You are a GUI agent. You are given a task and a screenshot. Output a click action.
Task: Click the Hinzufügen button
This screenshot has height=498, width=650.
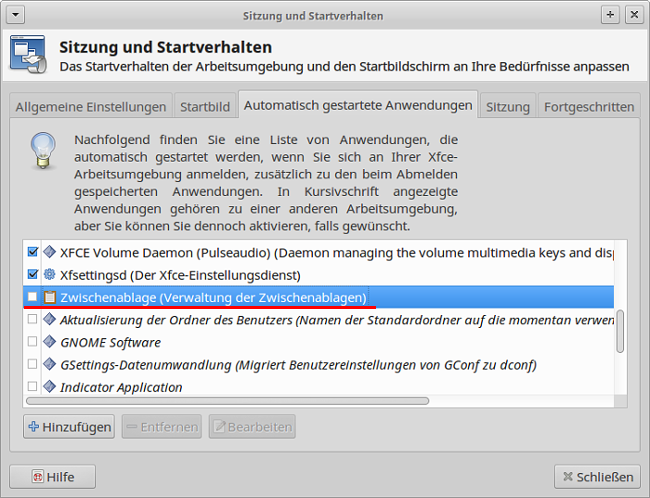point(68,427)
